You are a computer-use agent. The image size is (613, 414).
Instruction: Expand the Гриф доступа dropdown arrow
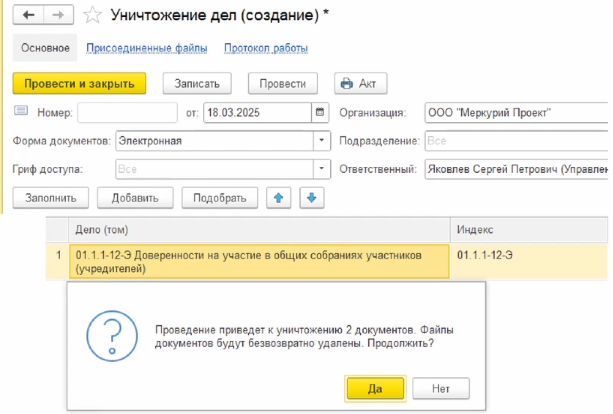pyautogui.click(x=321, y=169)
